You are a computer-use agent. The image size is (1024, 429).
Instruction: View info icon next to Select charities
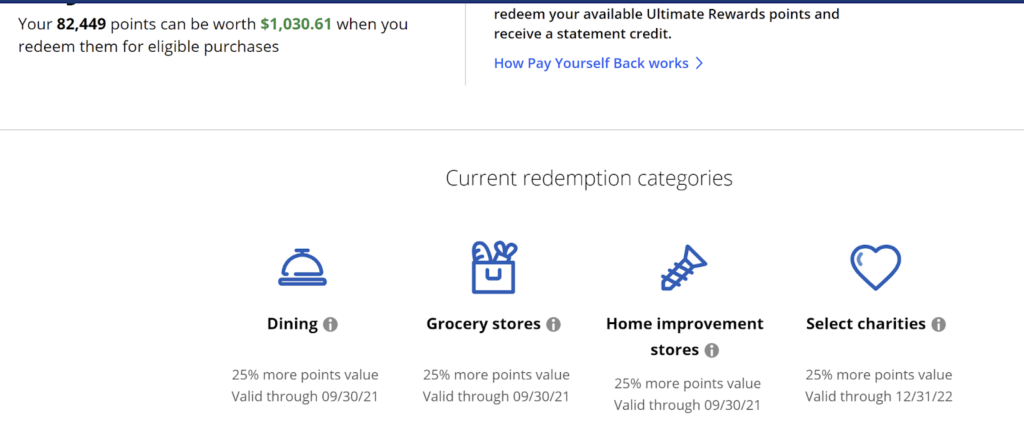pyautogui.click(x=939, y=324)
